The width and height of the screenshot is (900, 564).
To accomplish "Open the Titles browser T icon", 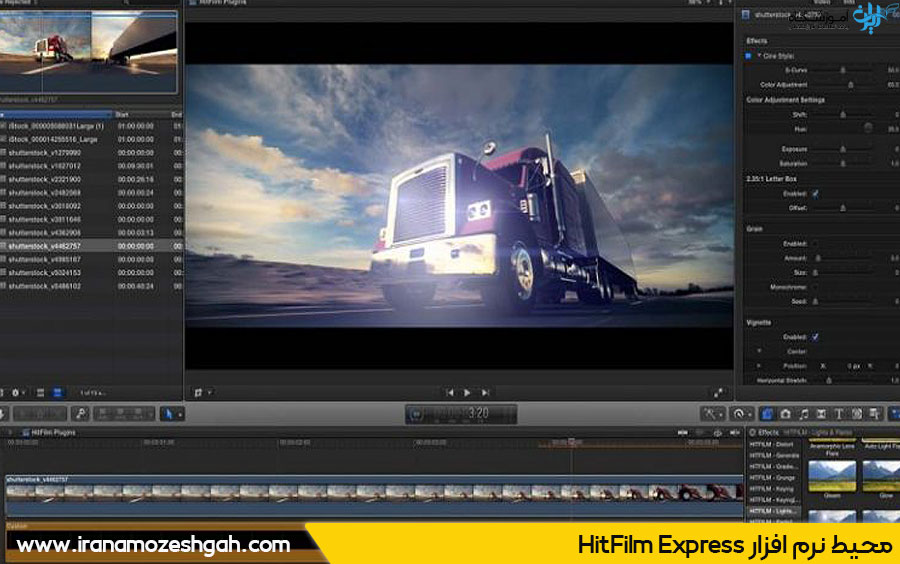I will click(x=839, y=414).
